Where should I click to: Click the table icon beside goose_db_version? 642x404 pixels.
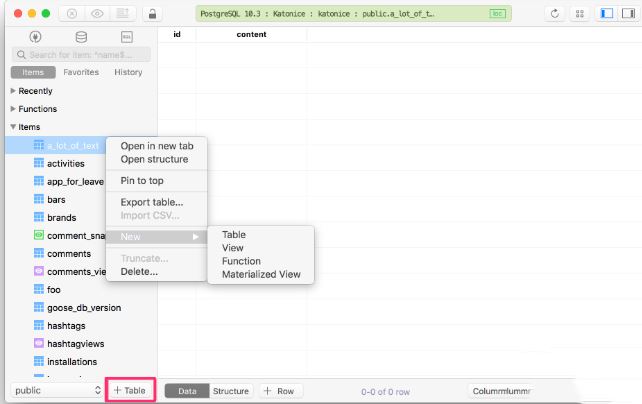pyautogui.click(x=38, y=307)
